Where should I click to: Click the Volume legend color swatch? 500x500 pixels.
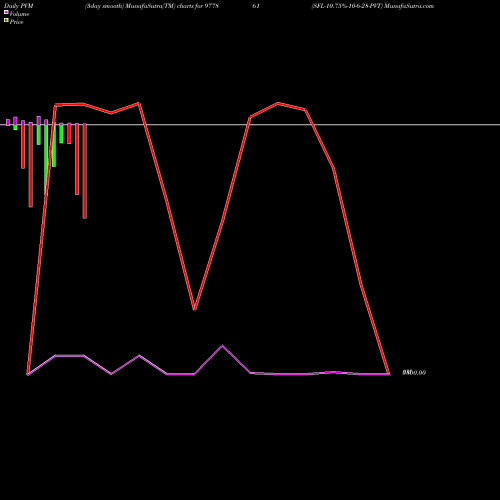[6, 12]
